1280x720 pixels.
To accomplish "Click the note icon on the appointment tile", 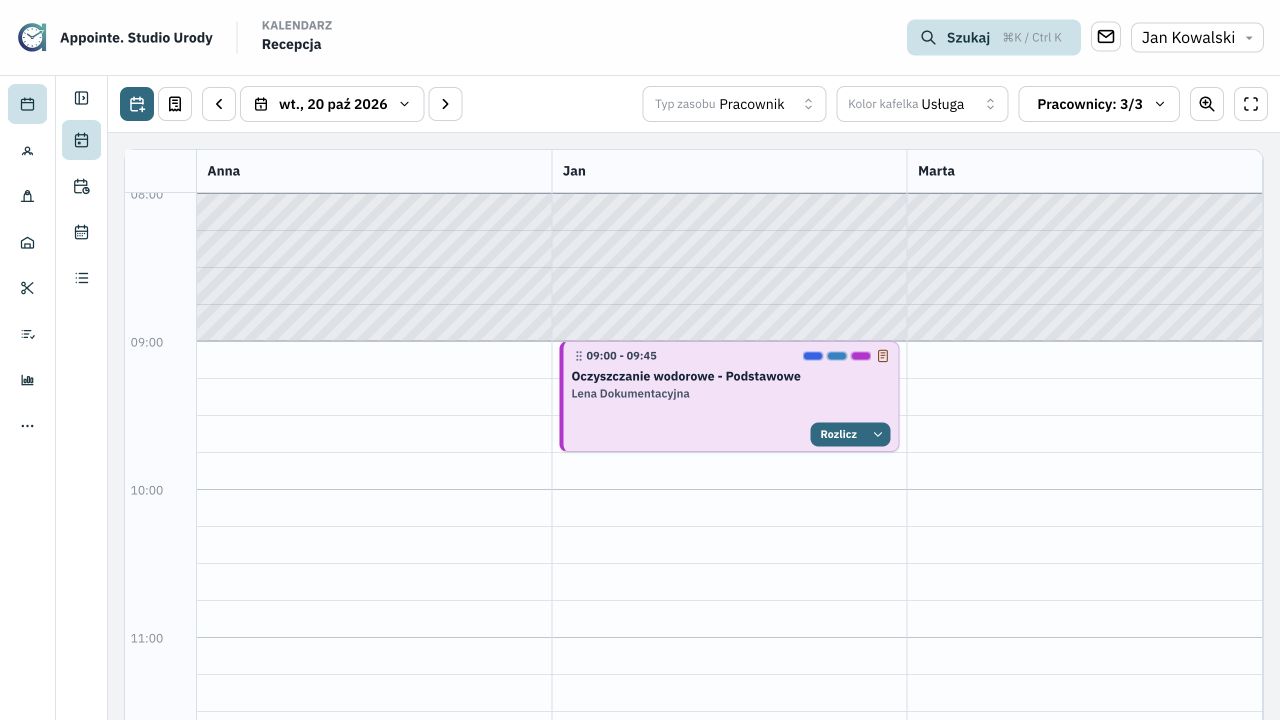I will 883,356.
